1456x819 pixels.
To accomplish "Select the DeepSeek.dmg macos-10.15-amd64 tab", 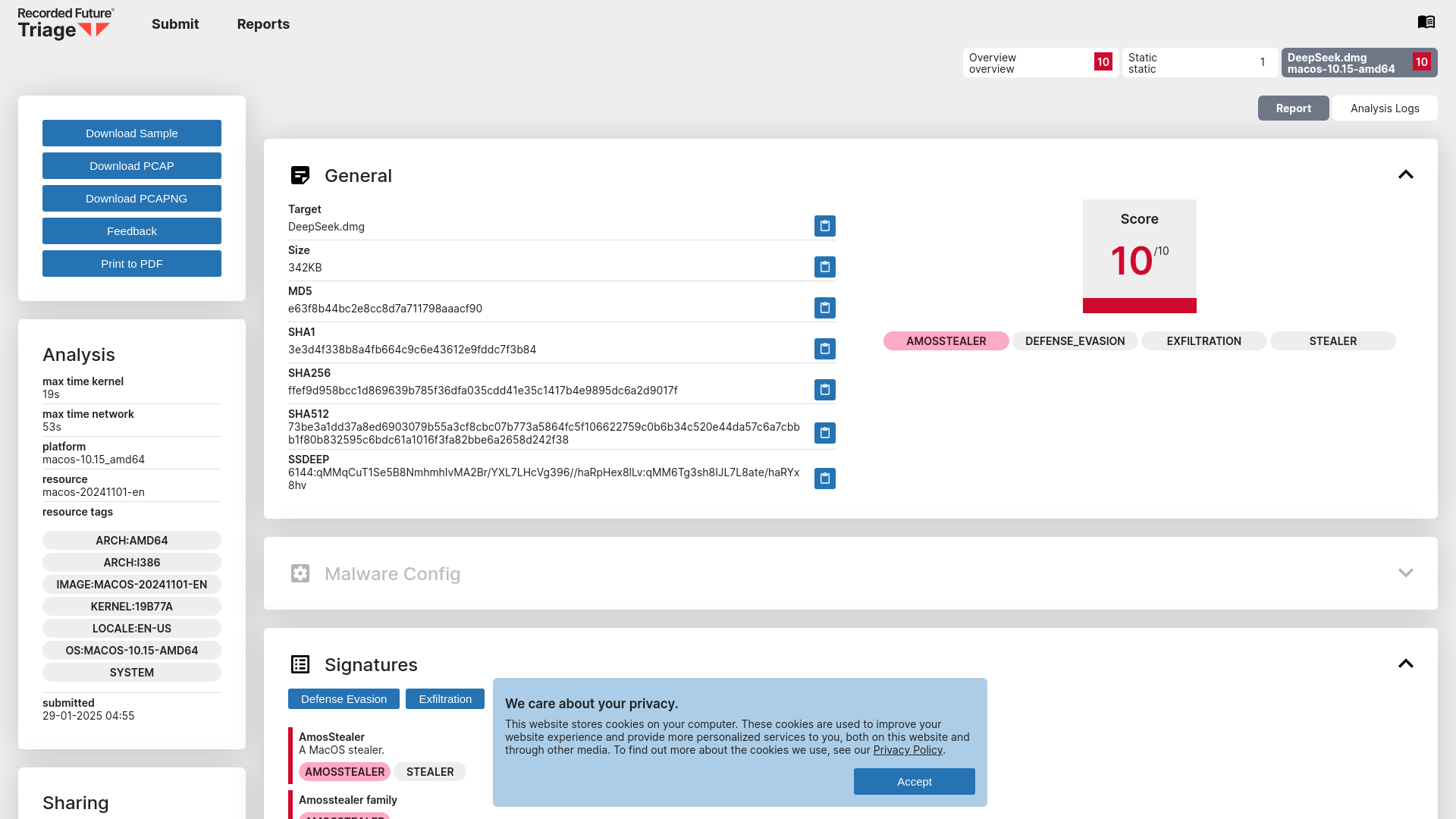I will click(1359, 63).
